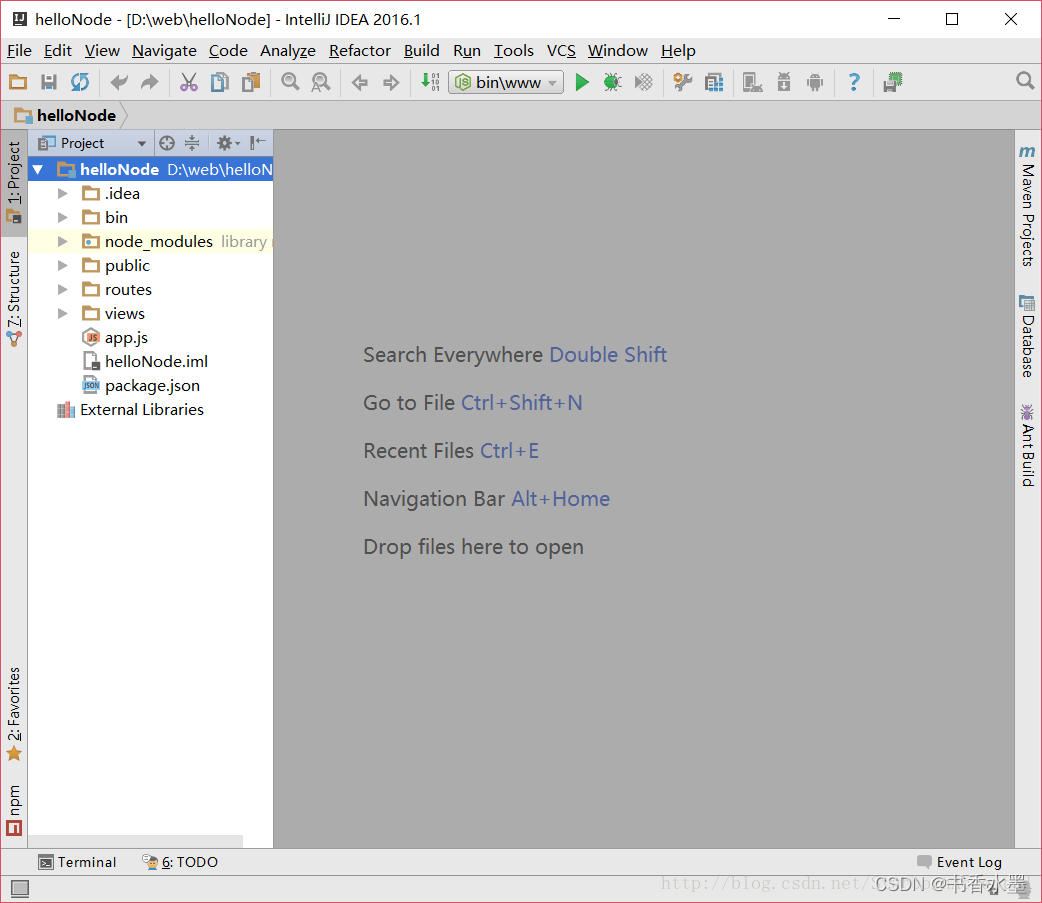1042x903 pixels.
Task: Toggle tool window bars at bottom-left corner
Action: (20, 888)
